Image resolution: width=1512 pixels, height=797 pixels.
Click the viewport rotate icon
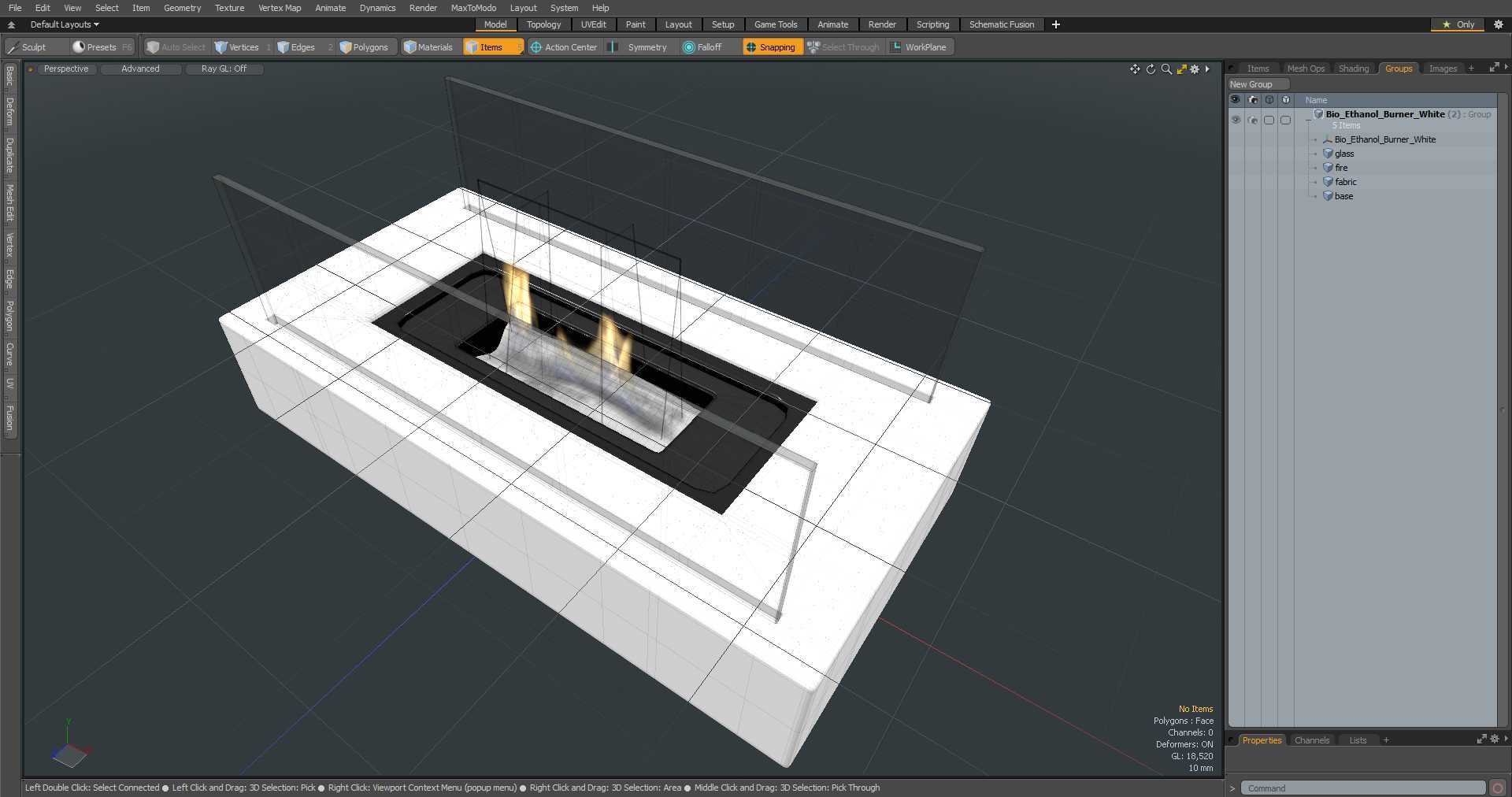(1151, 69)
